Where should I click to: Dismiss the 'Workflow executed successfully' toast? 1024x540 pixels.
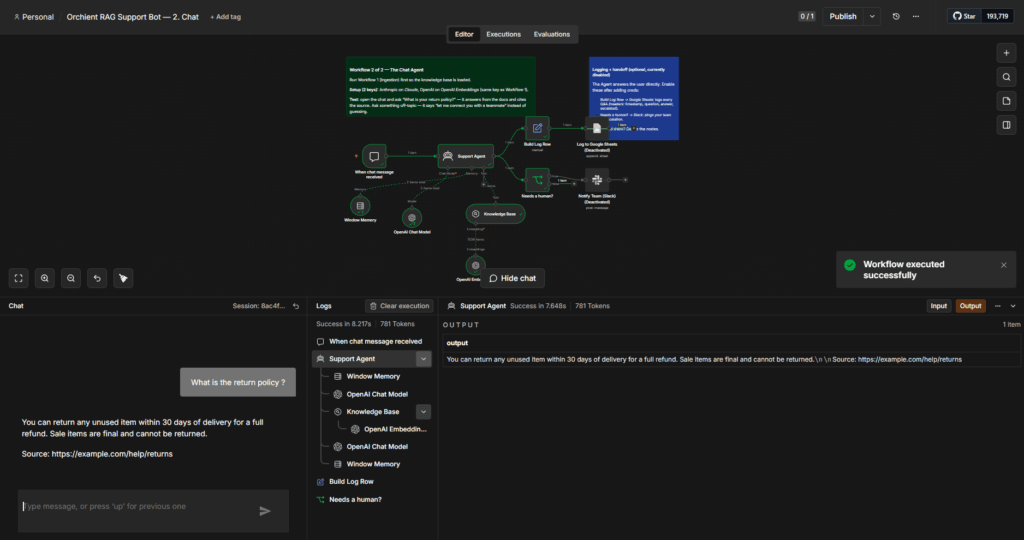(x=1004, y=265)
